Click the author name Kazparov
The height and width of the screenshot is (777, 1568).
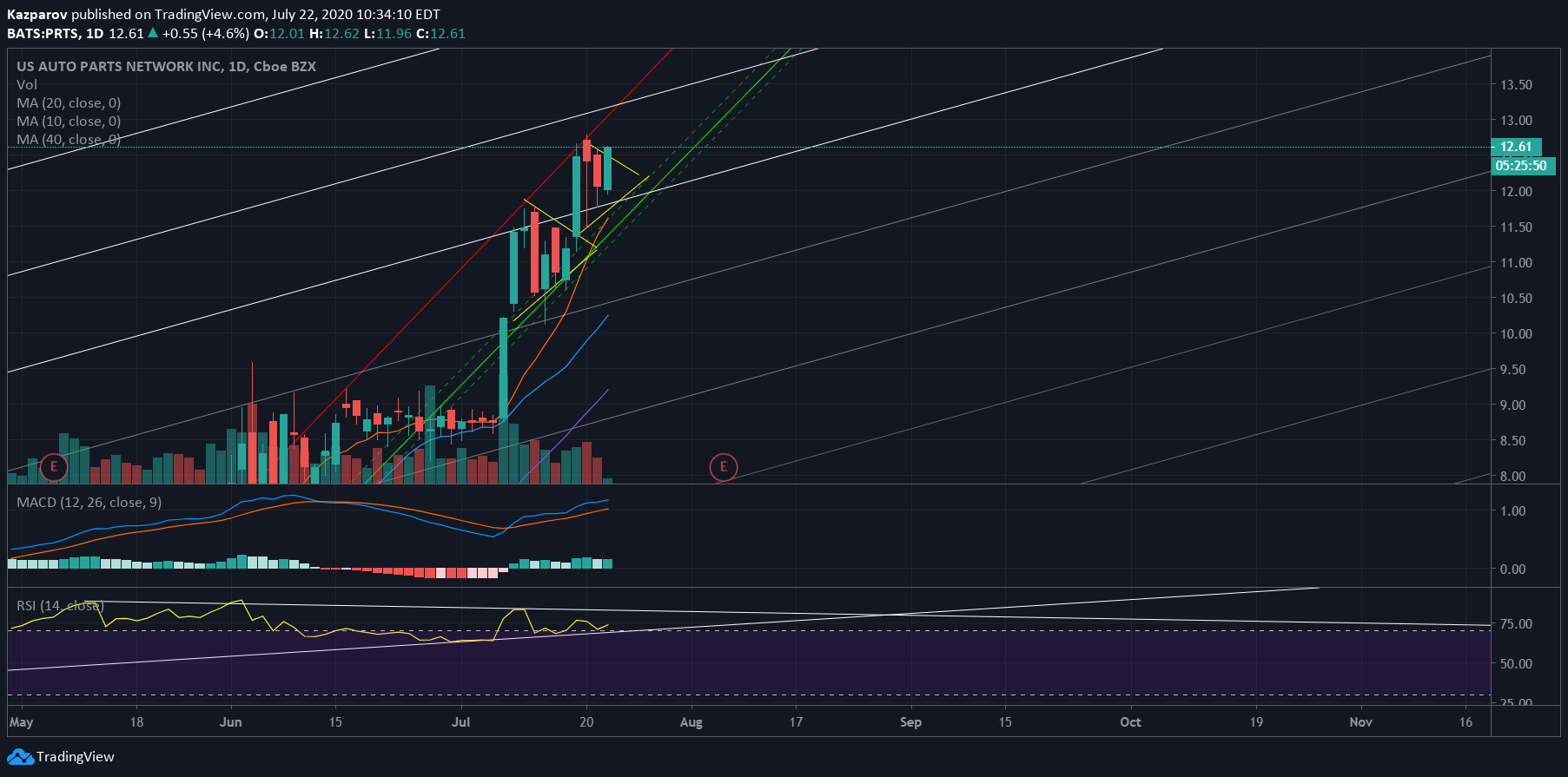(37, 15)
